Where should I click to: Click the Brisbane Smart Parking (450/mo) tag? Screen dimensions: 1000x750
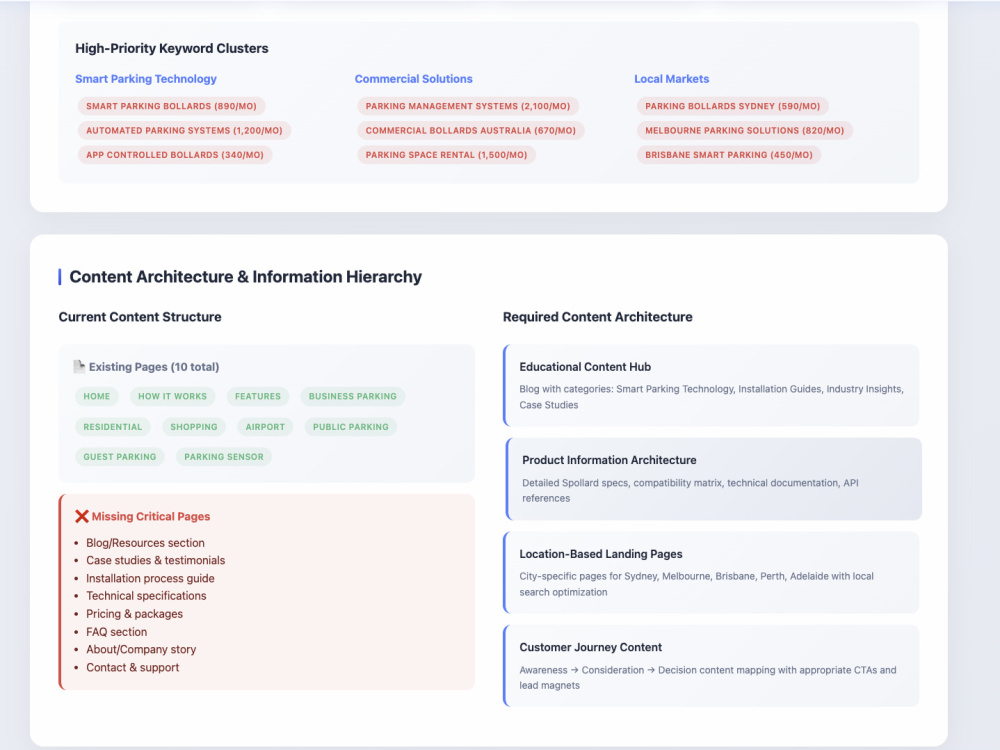point(729,154)
